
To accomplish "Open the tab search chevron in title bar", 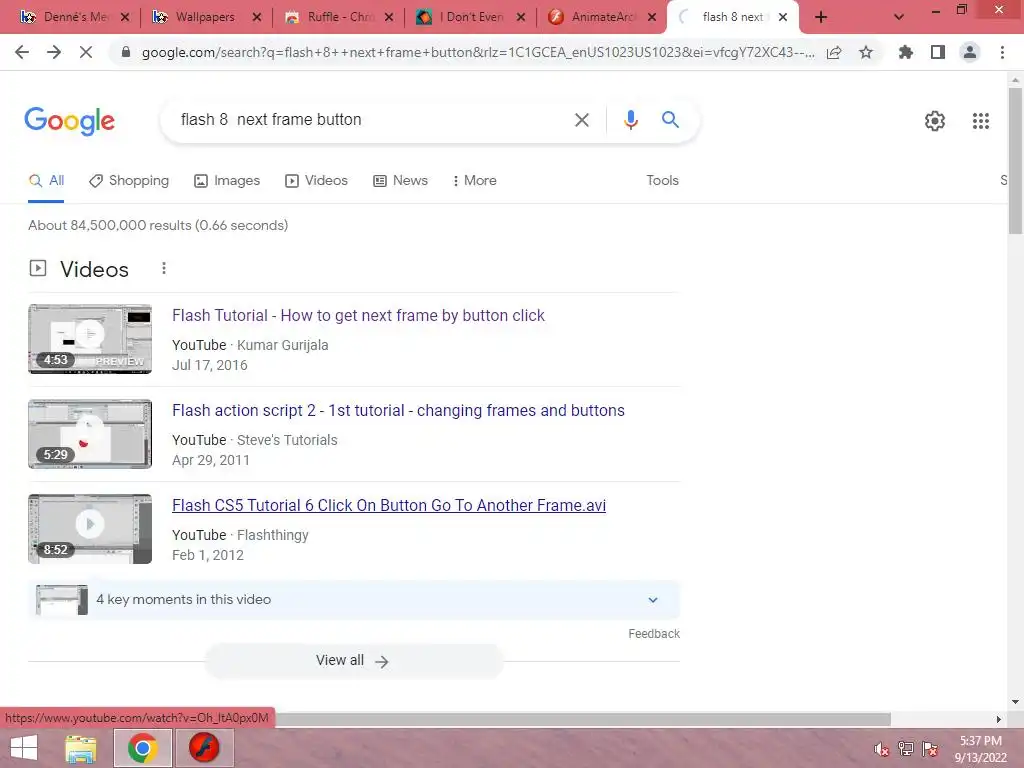I will pyautogui.click(x=899, y=18).
